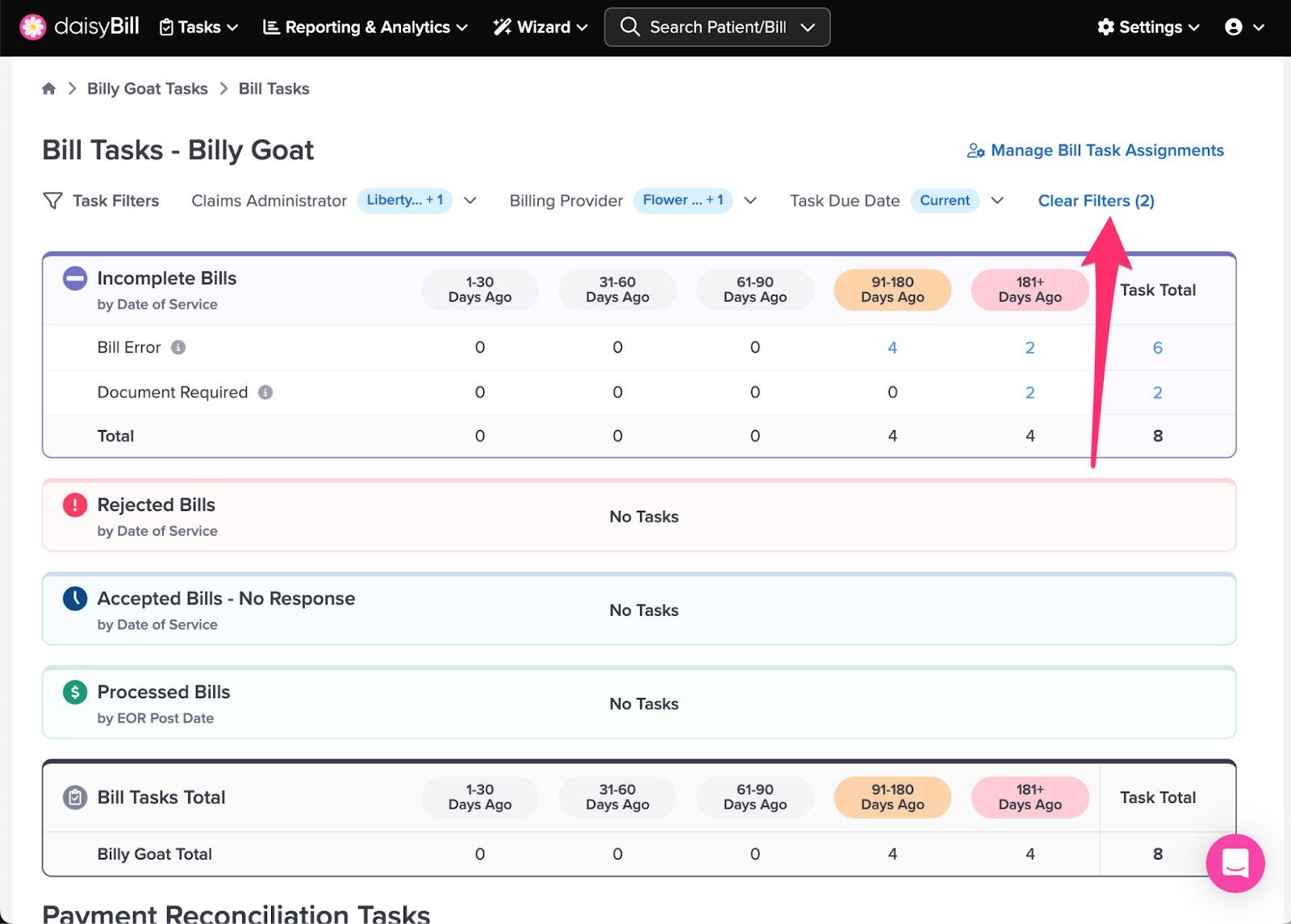Click the Incomplete Bills minus icon
Viewport: 1291px width, 924px height.
tap(75, 278)
